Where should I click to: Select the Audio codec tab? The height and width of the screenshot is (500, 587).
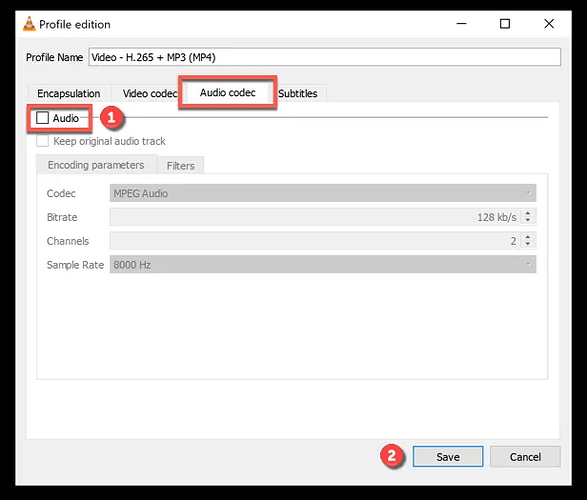tap(228, 92)
